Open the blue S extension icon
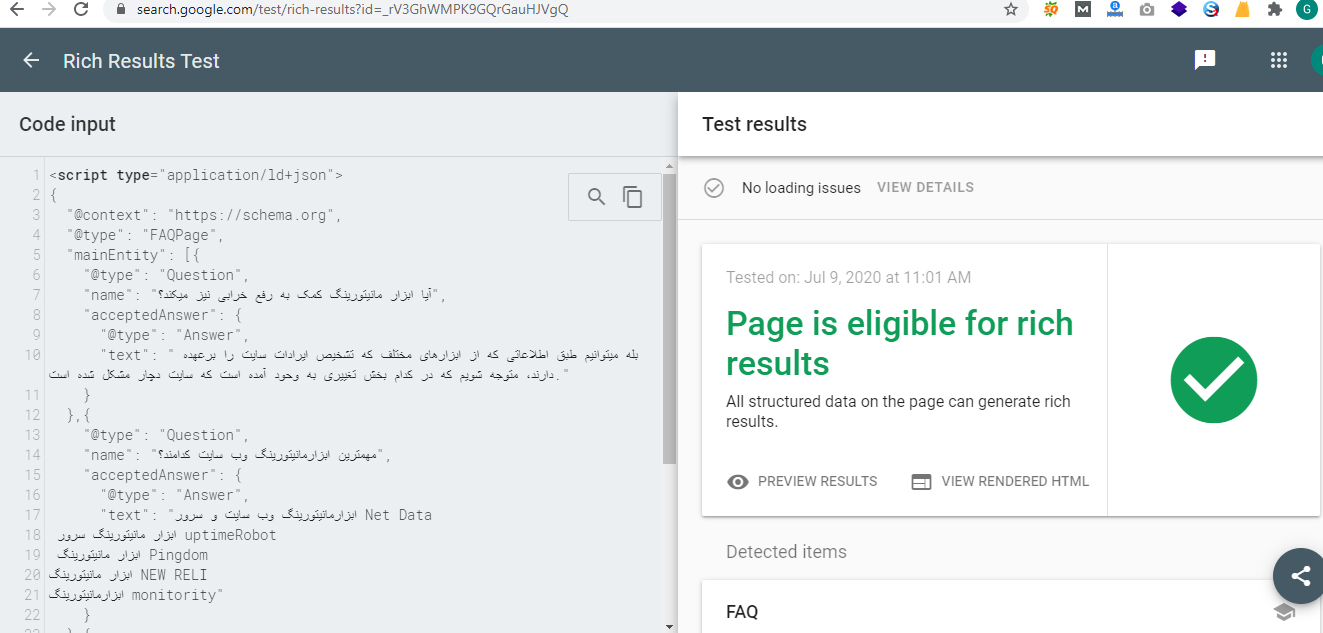The height and width of the screenshot is (633, 1323). pos(1211,9)
